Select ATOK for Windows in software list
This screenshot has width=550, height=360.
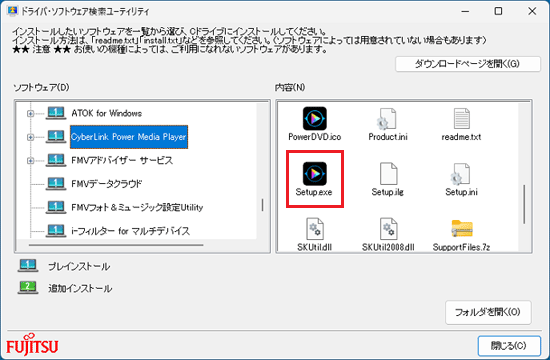[107, 113]
